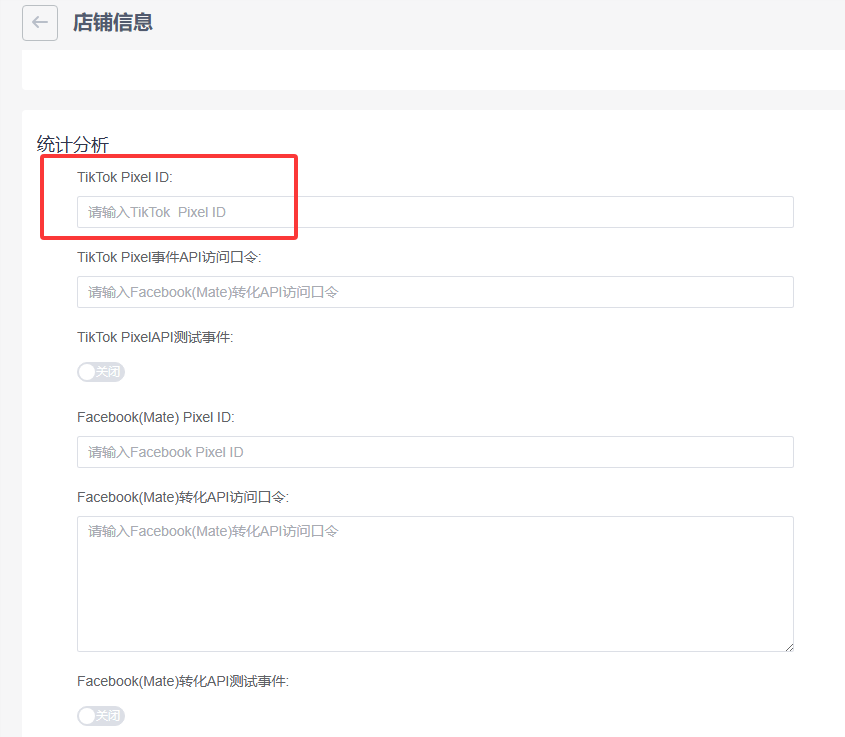Click the TikTok Pixel ID label
Screen dimensions: 845x737
[x=125, y=177]
